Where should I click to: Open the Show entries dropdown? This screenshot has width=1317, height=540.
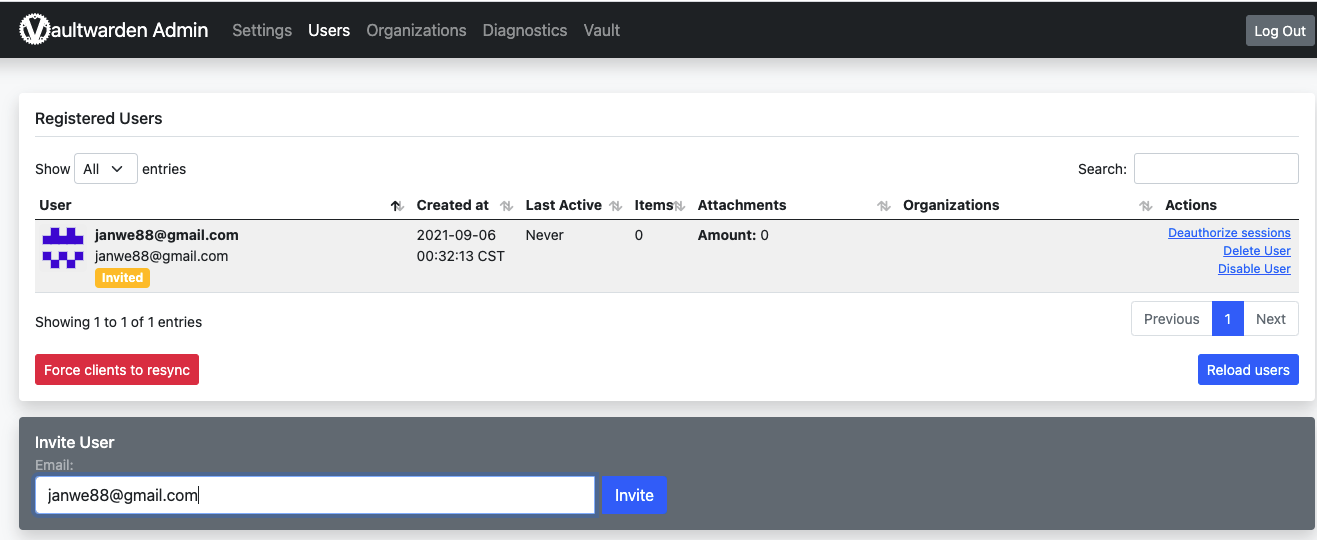[105, 169]
